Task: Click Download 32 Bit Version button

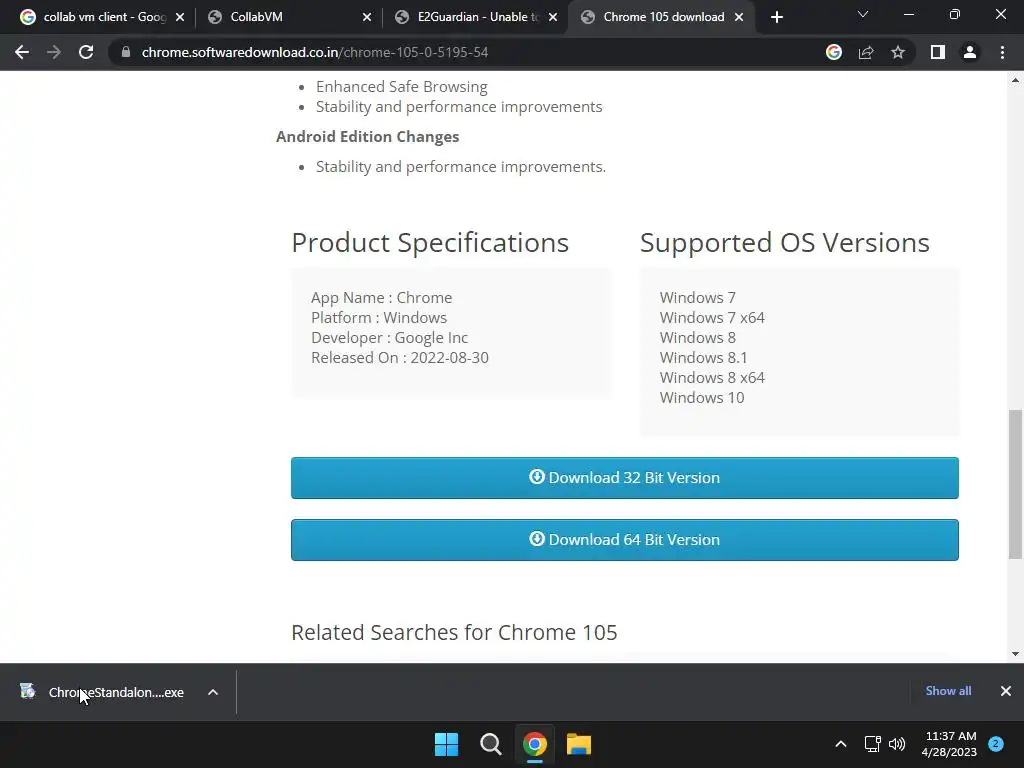Action: pyautogui.click(x=624, y=478)
